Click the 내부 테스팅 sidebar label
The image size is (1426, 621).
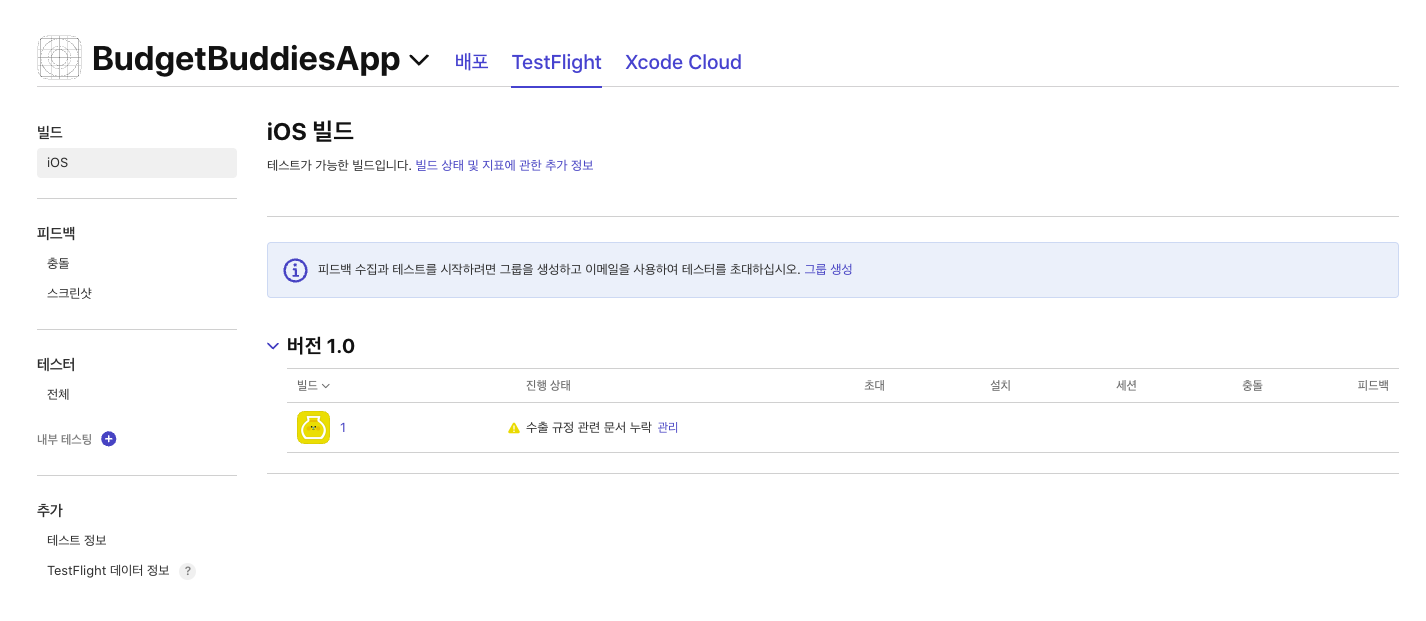point(64,439)
